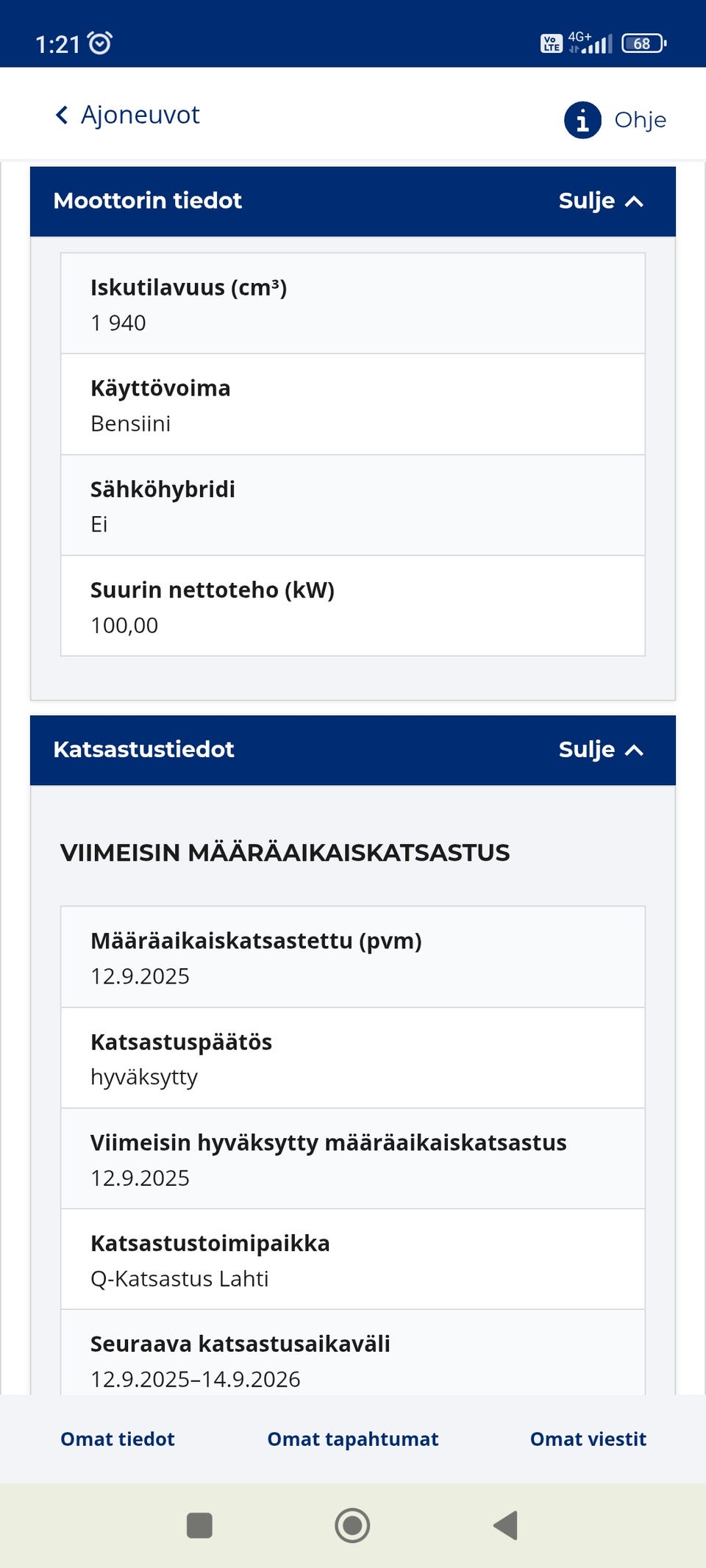706x1568 pixels.
Task: Switch to Omat tapahtumat
Action: [353, 1439]
